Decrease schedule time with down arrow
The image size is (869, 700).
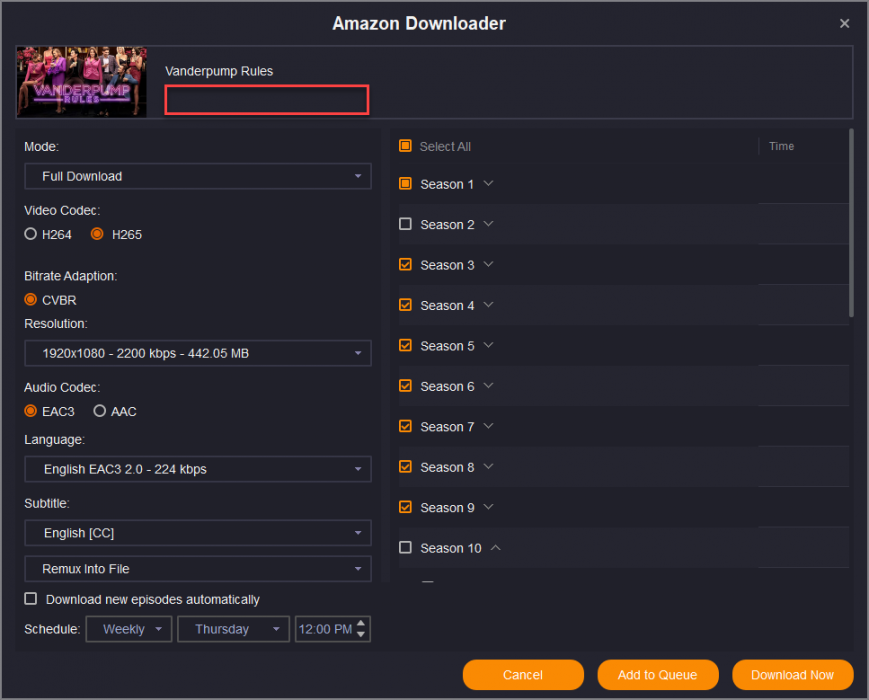(361, 634)
